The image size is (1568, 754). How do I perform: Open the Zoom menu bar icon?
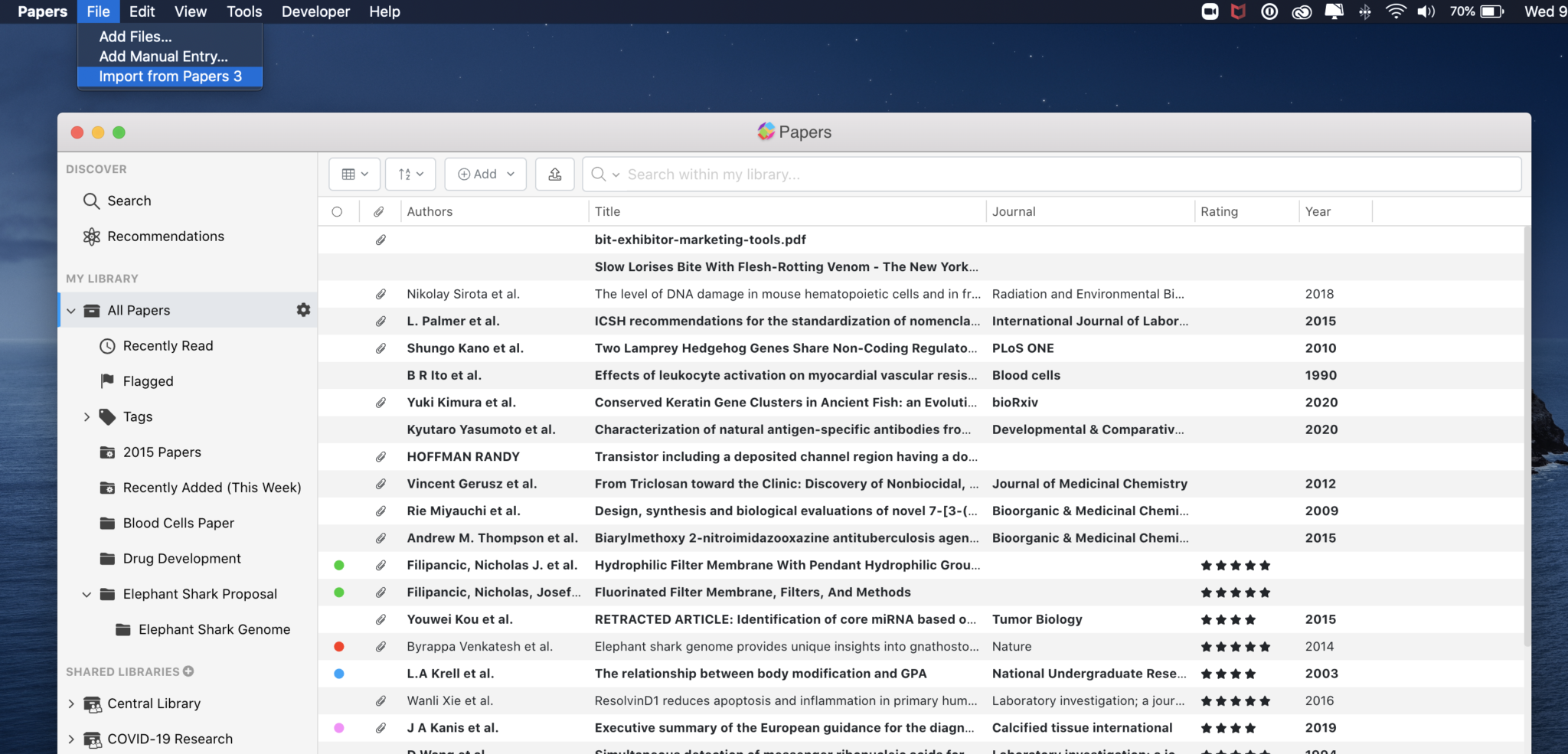point(1210,11)
